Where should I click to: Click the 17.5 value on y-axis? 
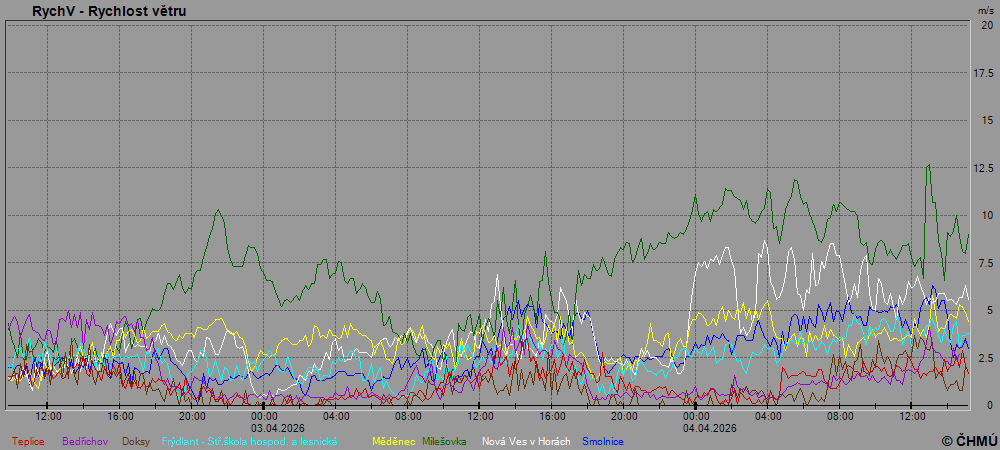pos(984,73)
